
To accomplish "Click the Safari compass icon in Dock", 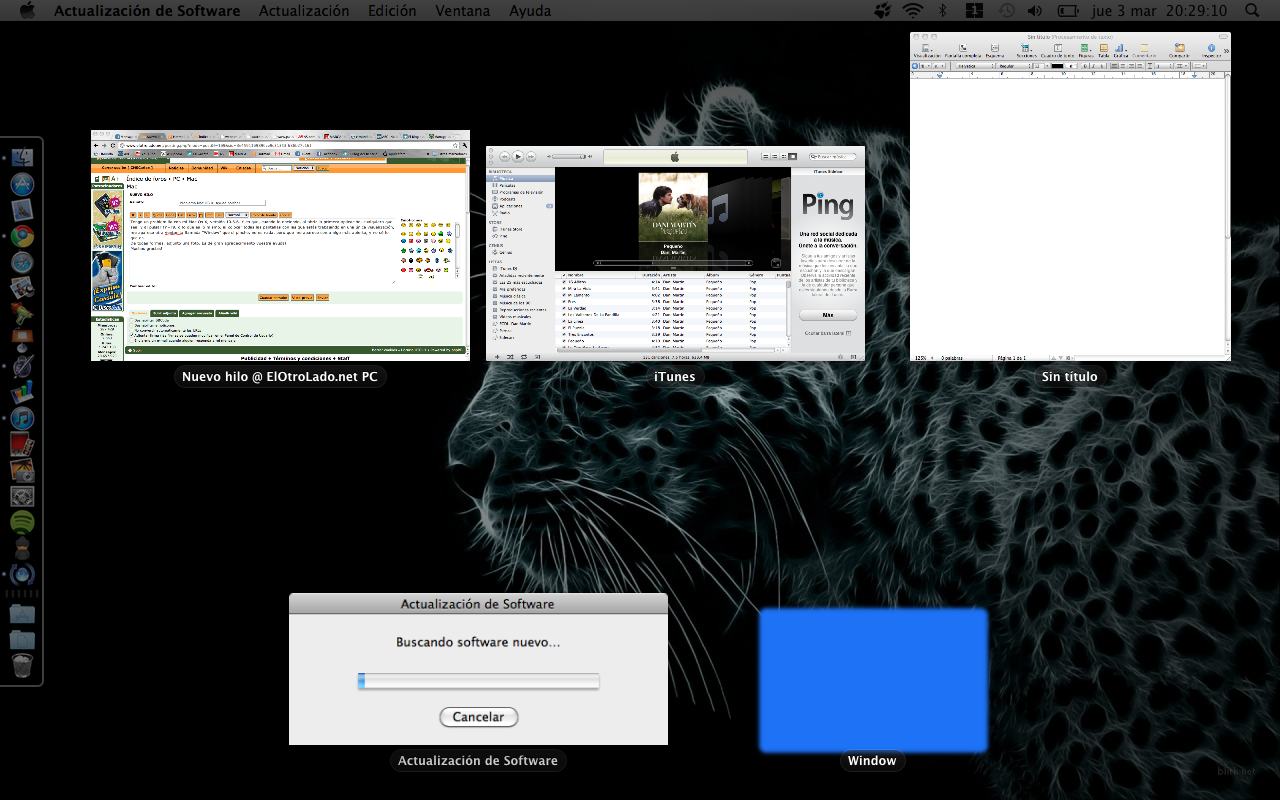I will click(x=22, y=262).
